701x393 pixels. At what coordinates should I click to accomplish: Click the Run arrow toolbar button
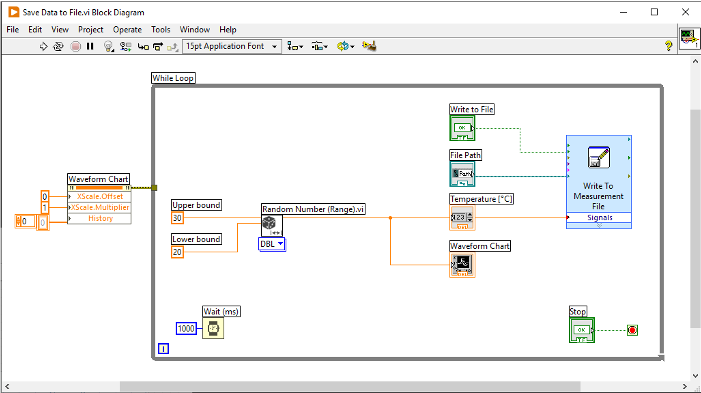43,46
